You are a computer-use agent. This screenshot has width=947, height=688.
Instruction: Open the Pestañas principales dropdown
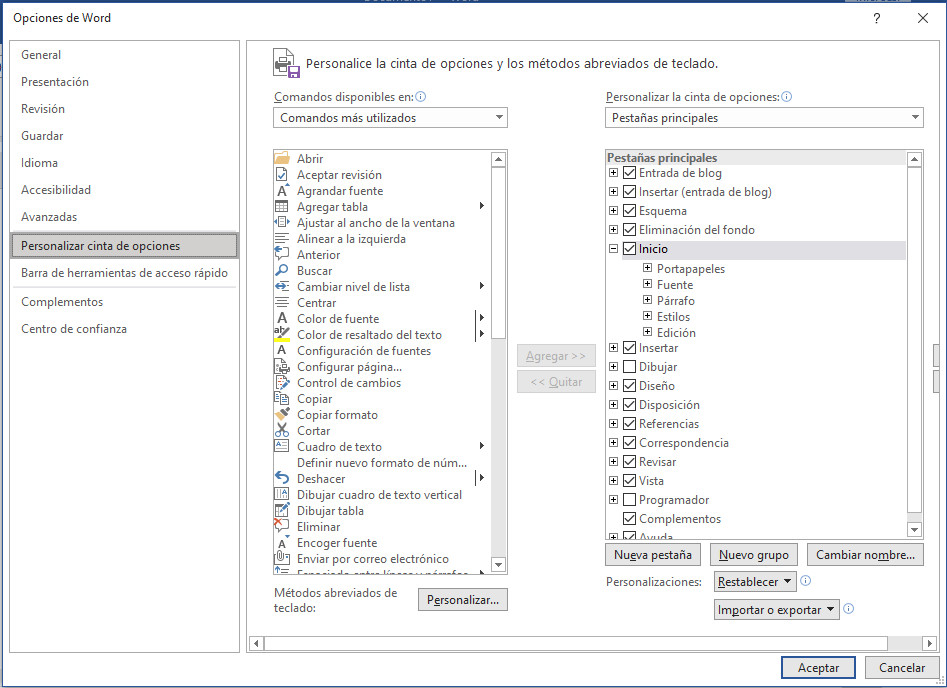pos(764,118)
